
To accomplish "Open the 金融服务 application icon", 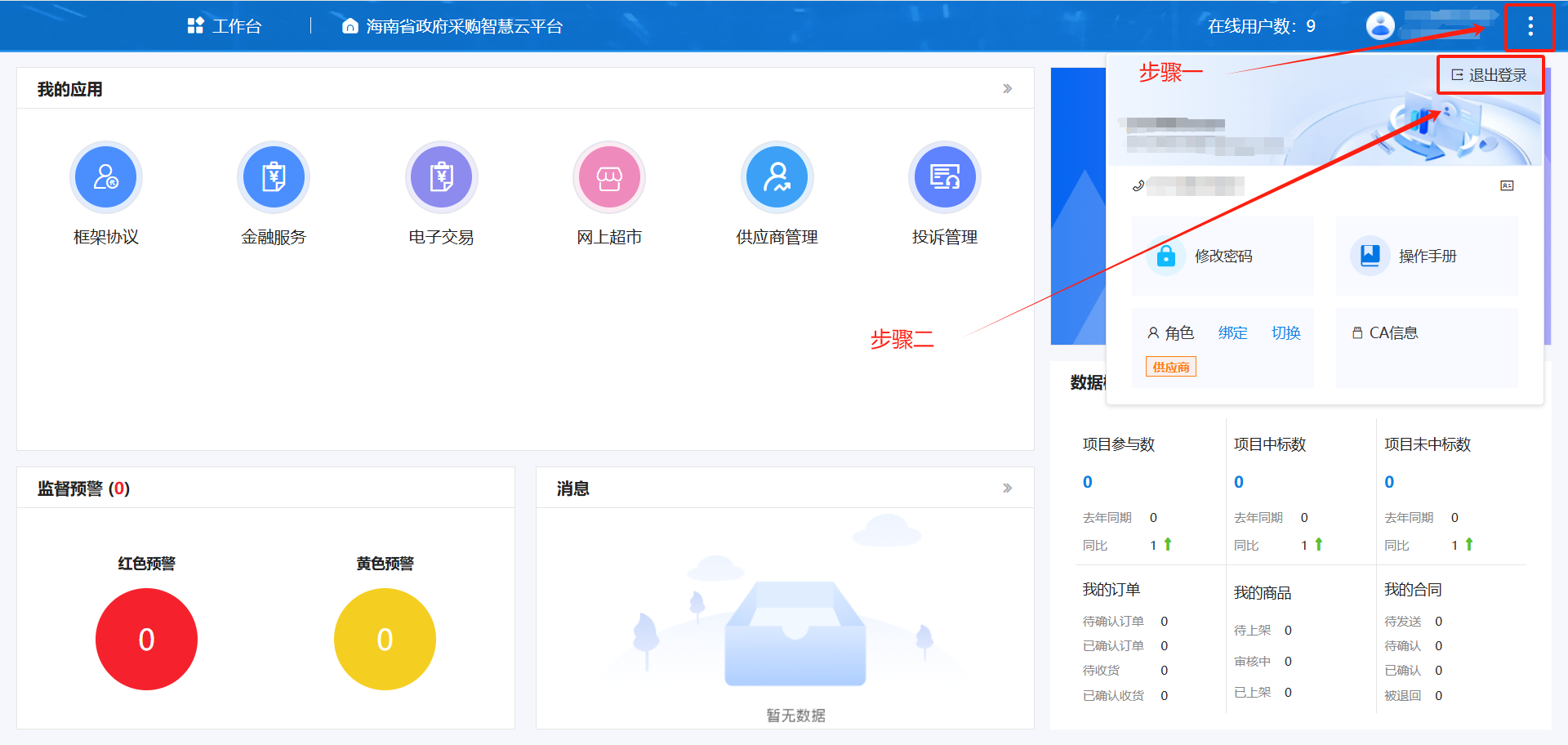I will tap(274, 177).
